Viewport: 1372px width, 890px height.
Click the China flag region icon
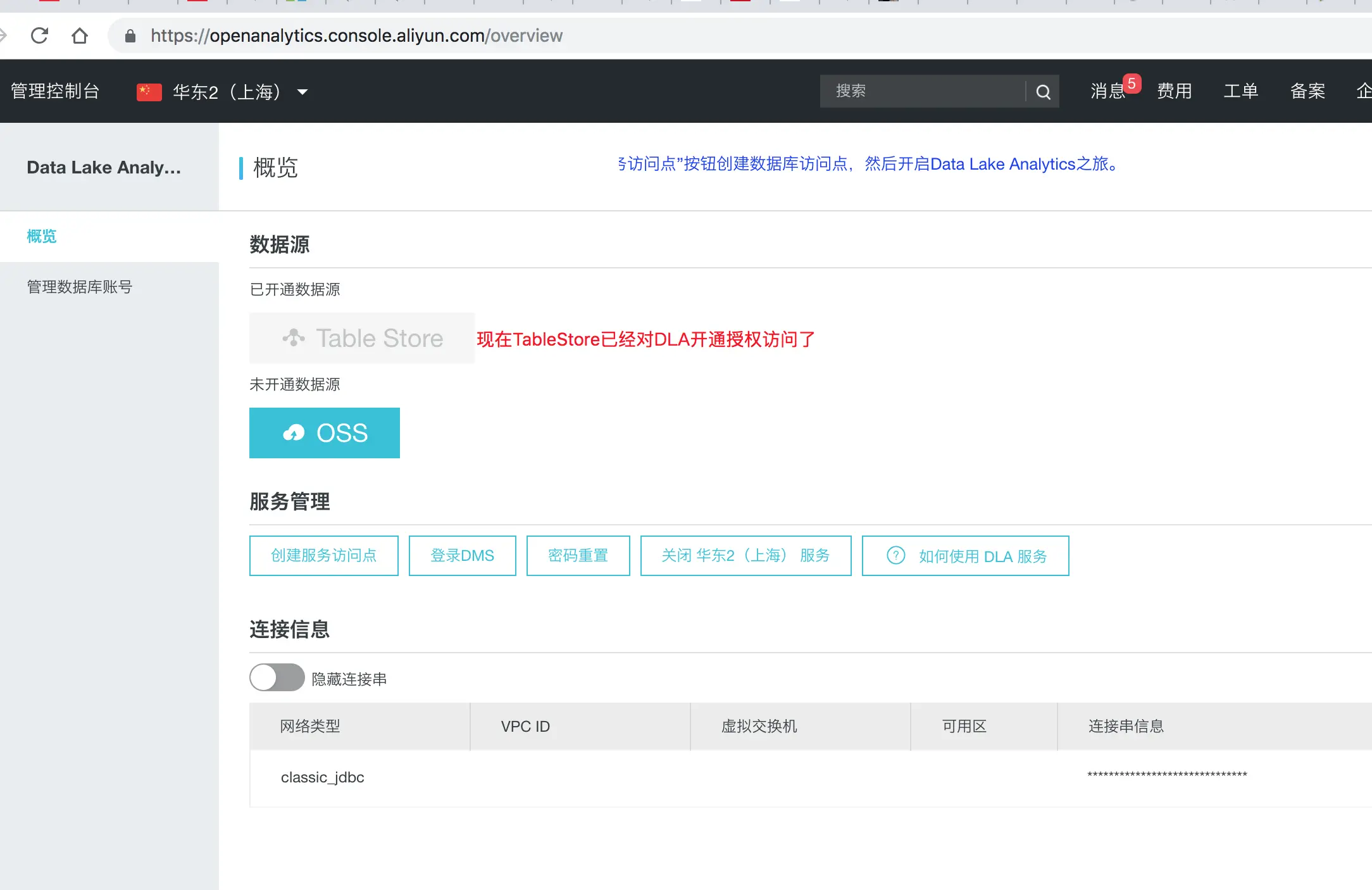pyautogui.click(x=149, y=92)
